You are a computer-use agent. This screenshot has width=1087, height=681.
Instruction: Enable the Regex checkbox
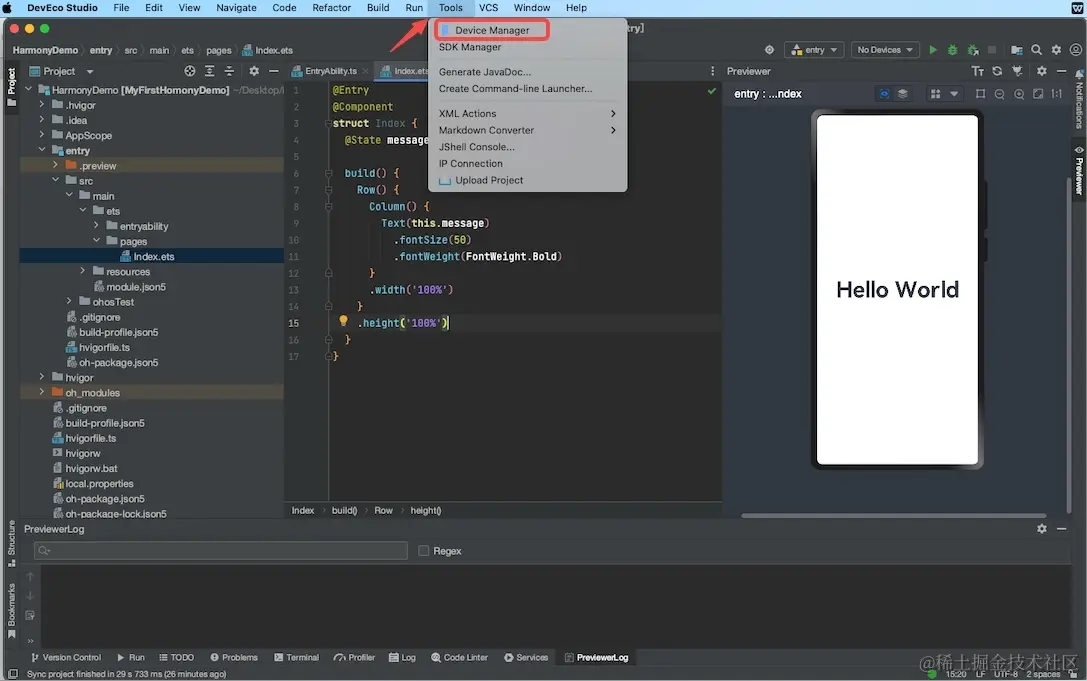tap(424, 551)
